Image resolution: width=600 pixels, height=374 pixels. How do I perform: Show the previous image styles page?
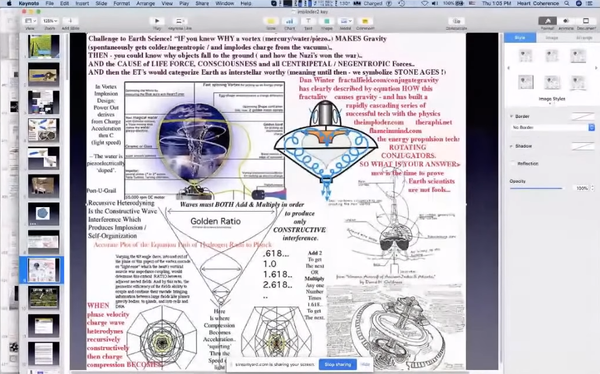508,68
